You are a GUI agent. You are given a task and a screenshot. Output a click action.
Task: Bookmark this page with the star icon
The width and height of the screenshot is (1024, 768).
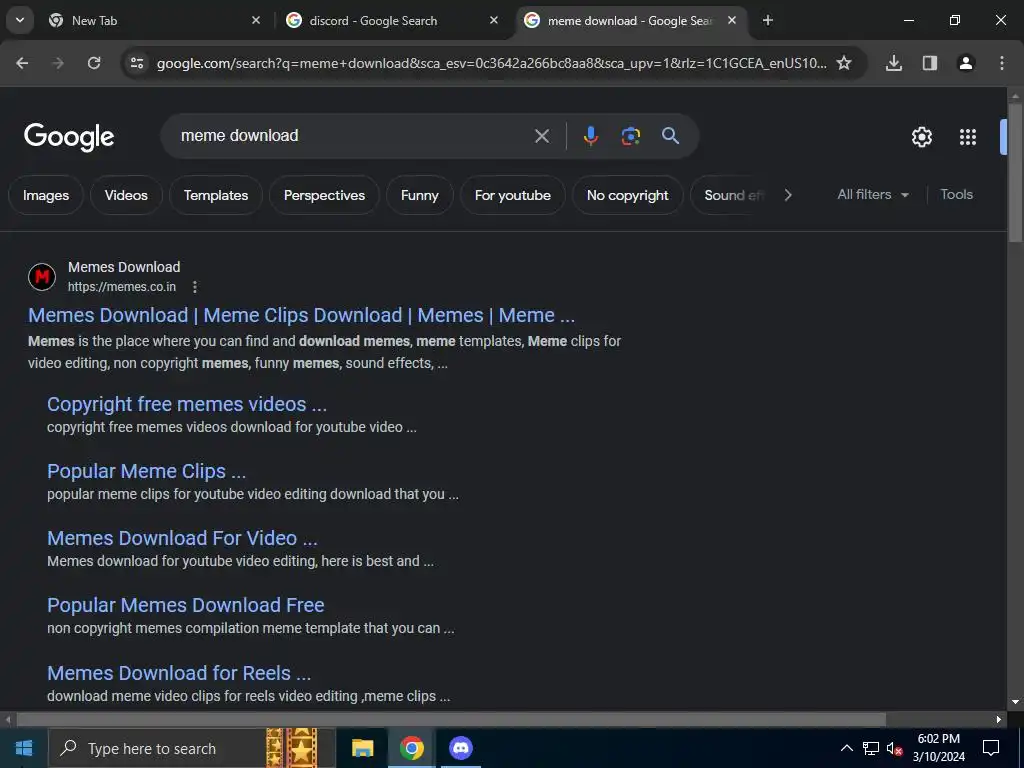[844, 63]
